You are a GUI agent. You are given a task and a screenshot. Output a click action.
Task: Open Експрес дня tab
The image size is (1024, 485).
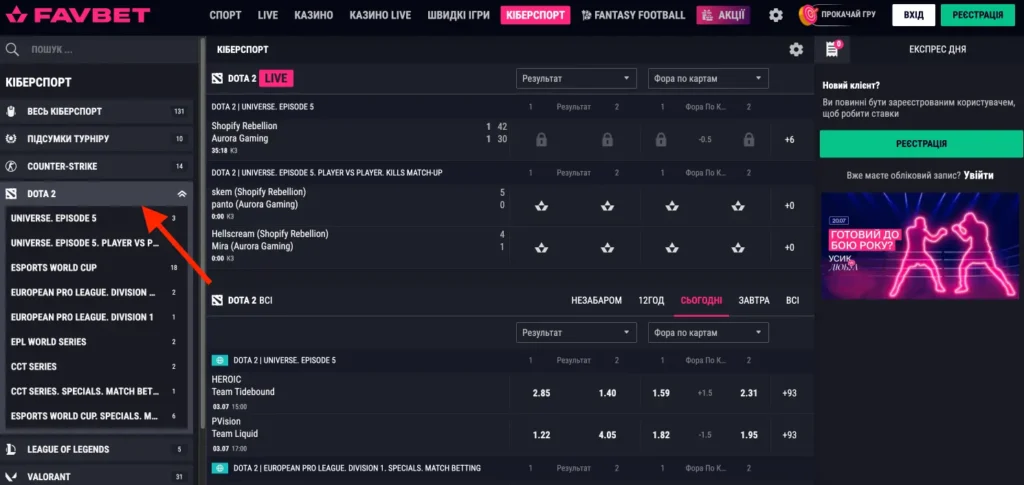937,50
